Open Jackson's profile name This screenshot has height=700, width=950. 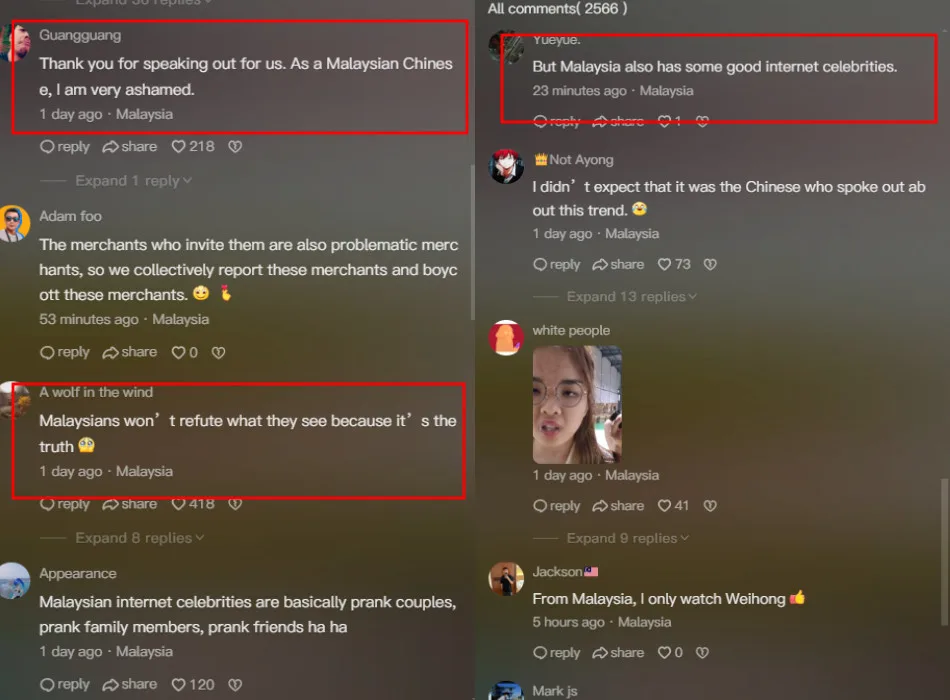[x=557, y=572]
